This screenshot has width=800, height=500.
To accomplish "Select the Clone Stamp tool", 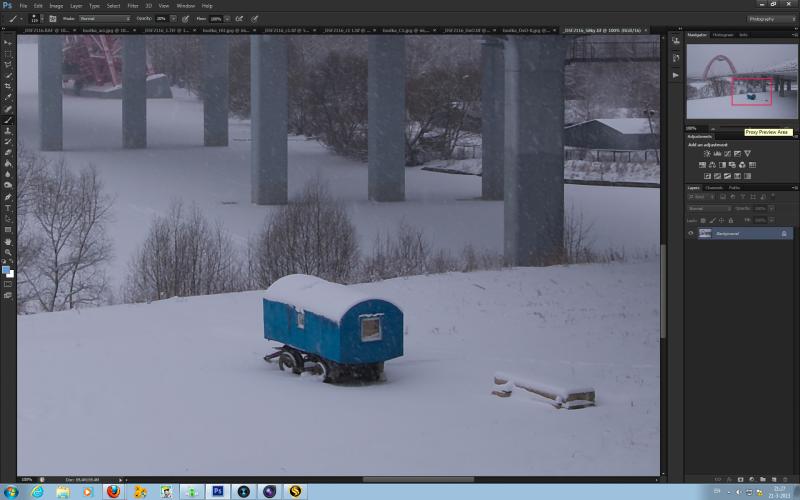I will (8, 131).
